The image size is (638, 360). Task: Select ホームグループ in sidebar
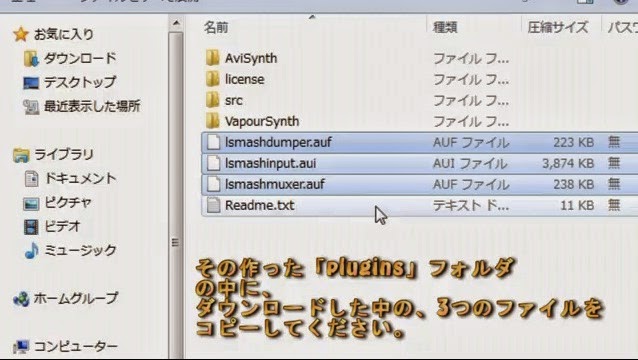[76, 299]
